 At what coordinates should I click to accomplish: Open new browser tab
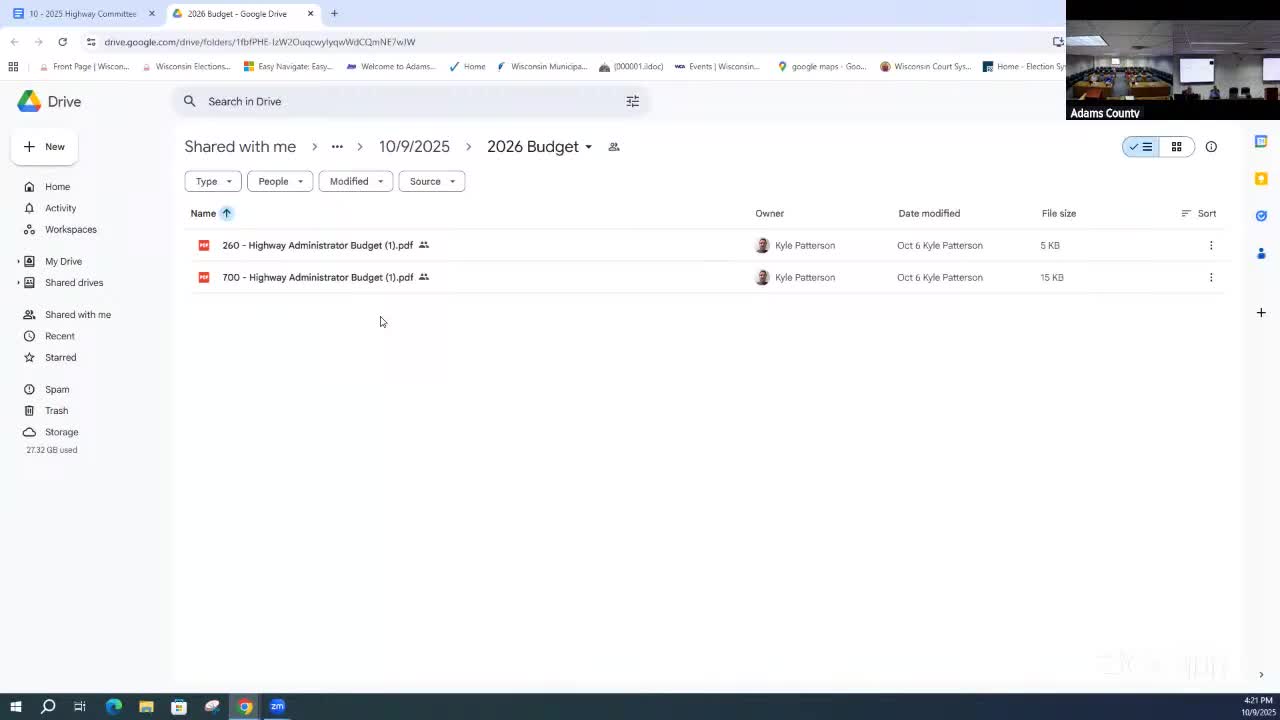[x=334, y=14]
